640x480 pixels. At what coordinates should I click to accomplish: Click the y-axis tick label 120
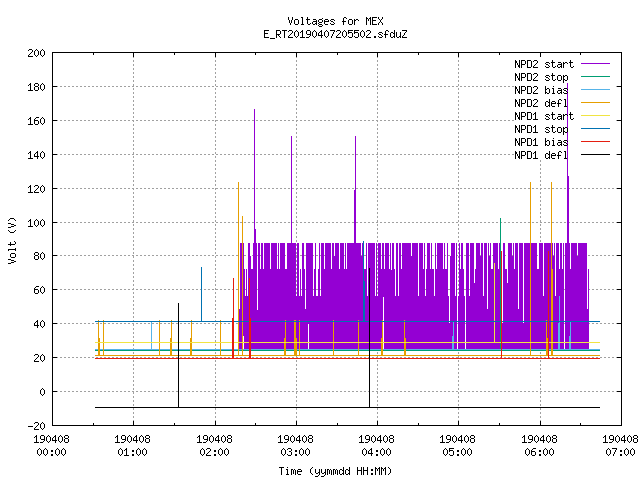(36, 189)
